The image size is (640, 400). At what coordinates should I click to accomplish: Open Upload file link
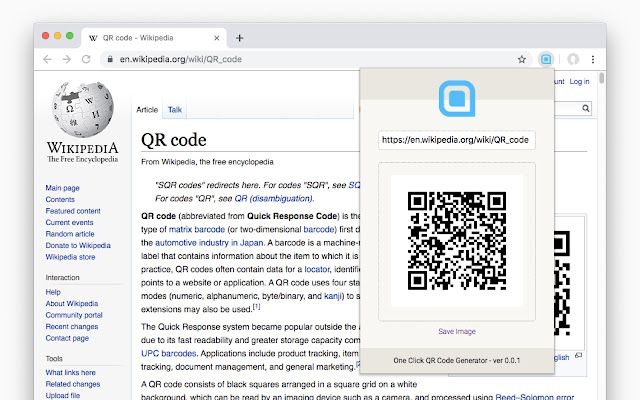63,396
